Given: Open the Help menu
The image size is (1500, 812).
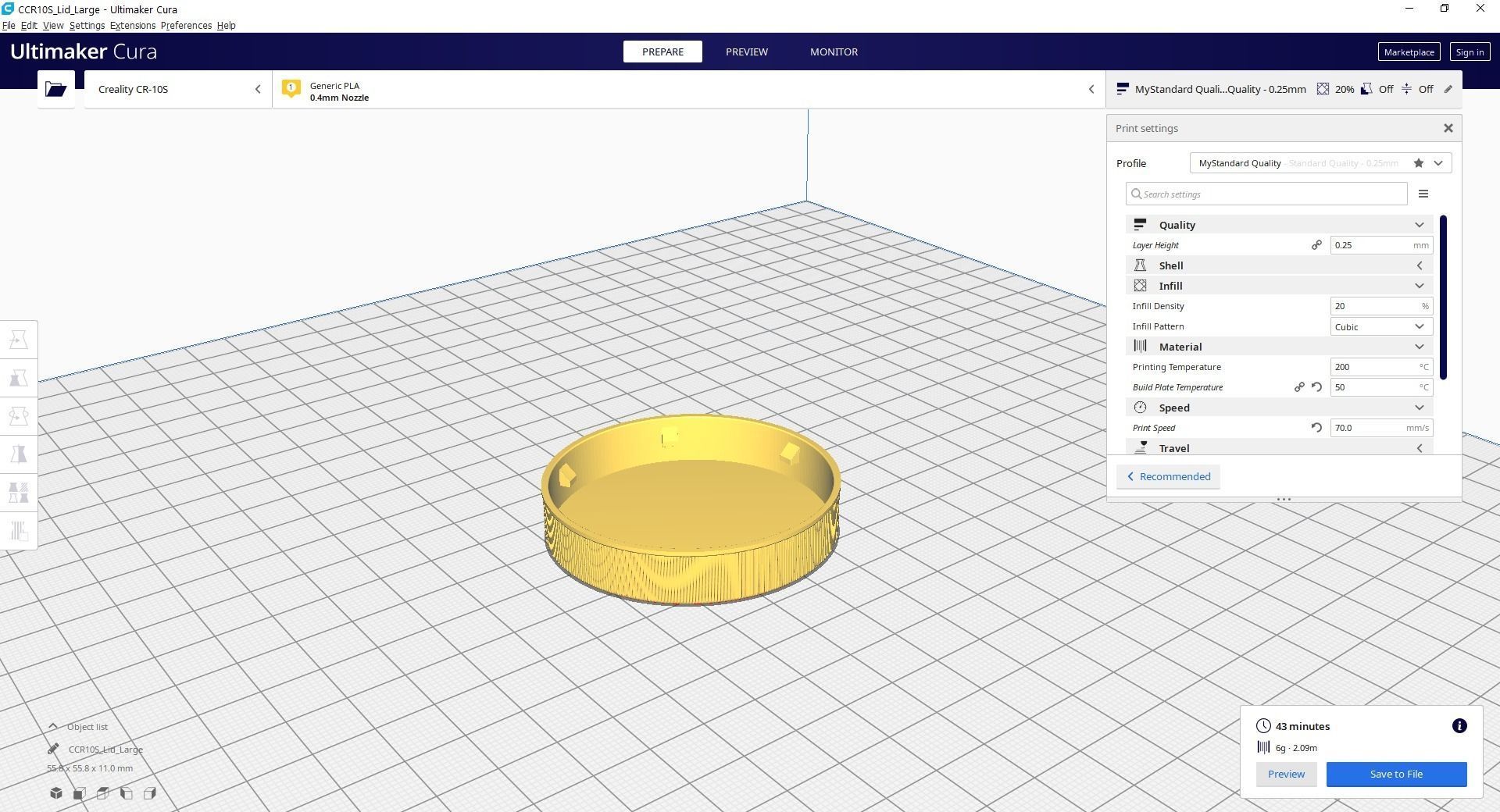Looking at the screenshot, I should (226, 26).
